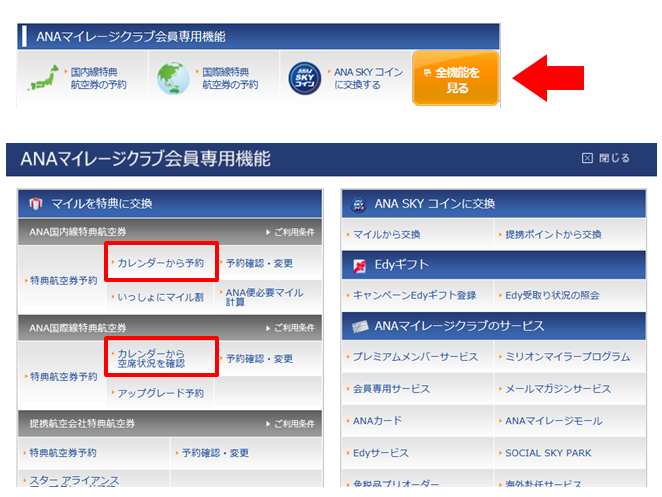Viewport: 662px width, 497px height.
Task: Open Edy受取り状況の照会 link
Action: 552,295
